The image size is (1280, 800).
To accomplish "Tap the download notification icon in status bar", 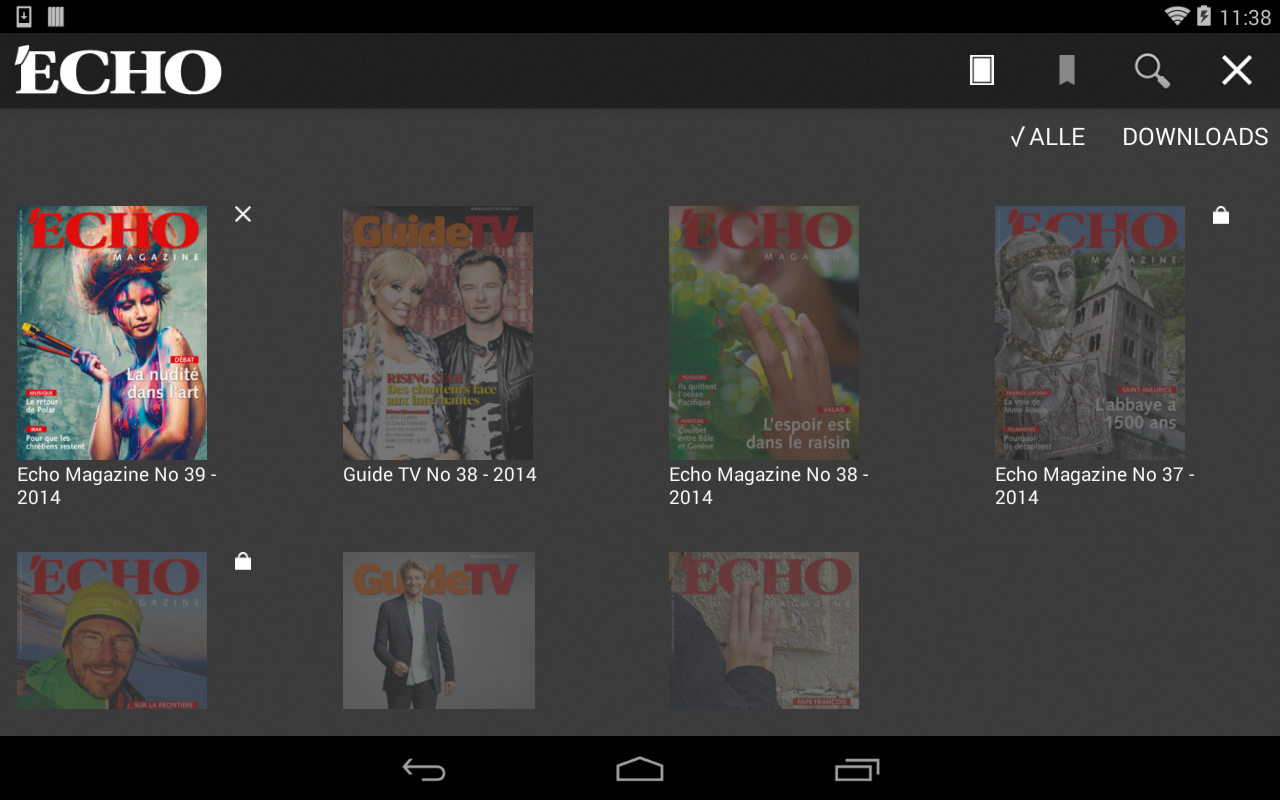I will pos(24,16).
